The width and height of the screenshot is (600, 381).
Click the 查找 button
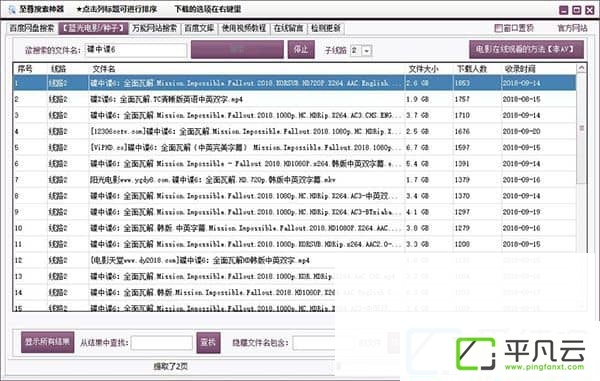click(208, 342)
